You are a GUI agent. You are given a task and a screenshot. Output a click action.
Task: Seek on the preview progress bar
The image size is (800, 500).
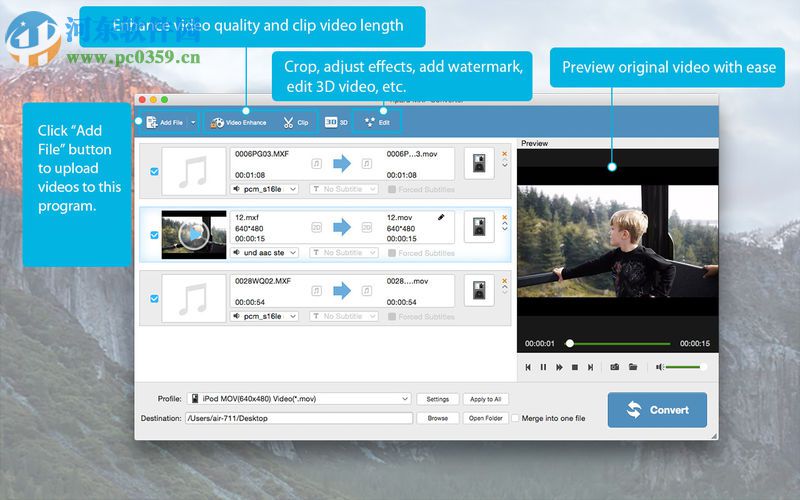pos(620,344)
